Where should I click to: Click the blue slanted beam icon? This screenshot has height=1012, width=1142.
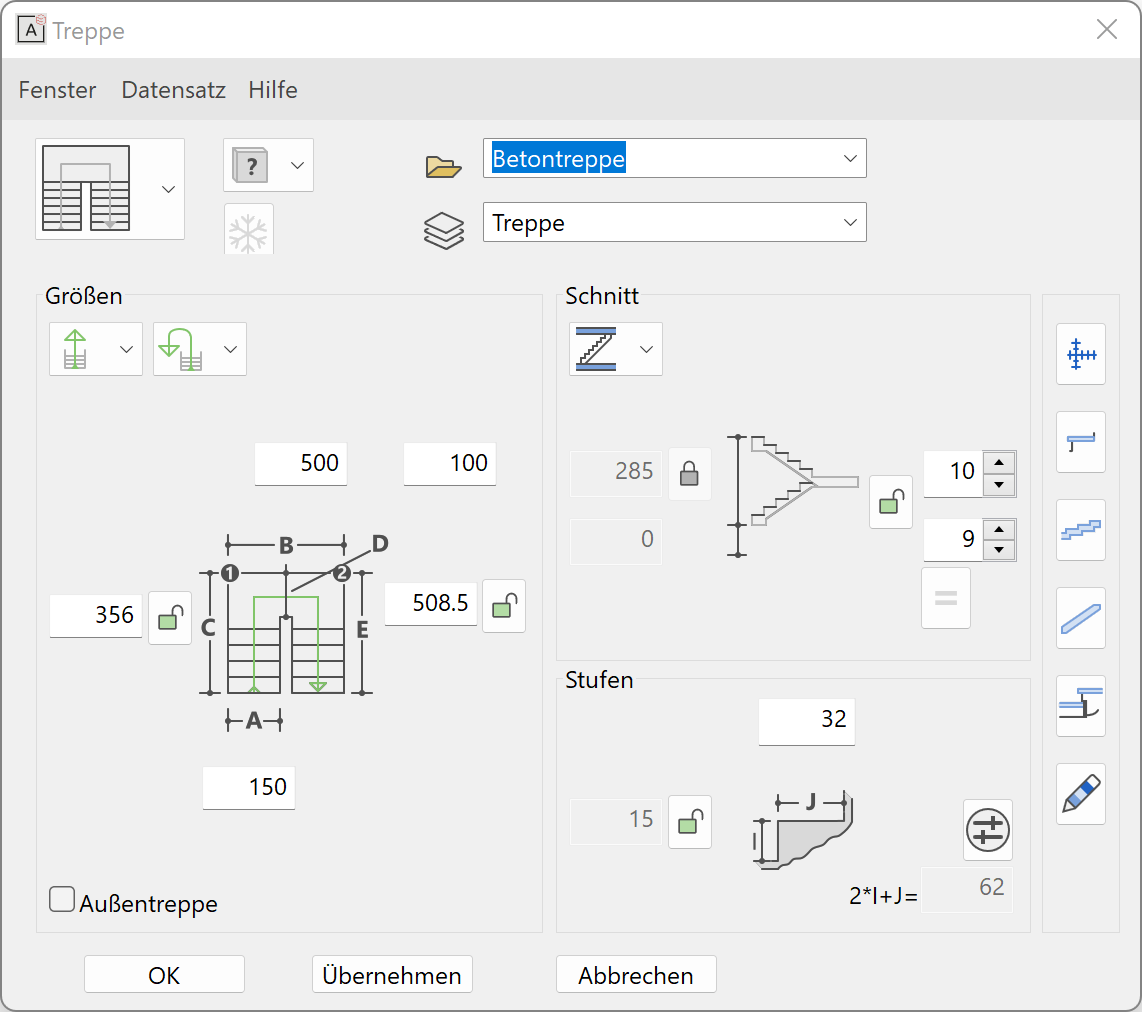[x=1081, y=618]
